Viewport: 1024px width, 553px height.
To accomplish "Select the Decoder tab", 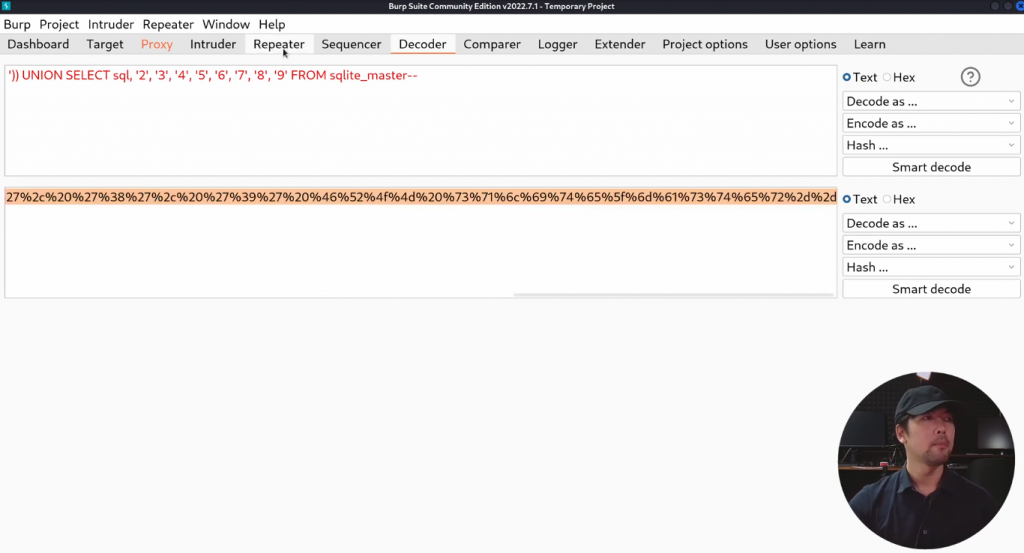I will [423, 44].
